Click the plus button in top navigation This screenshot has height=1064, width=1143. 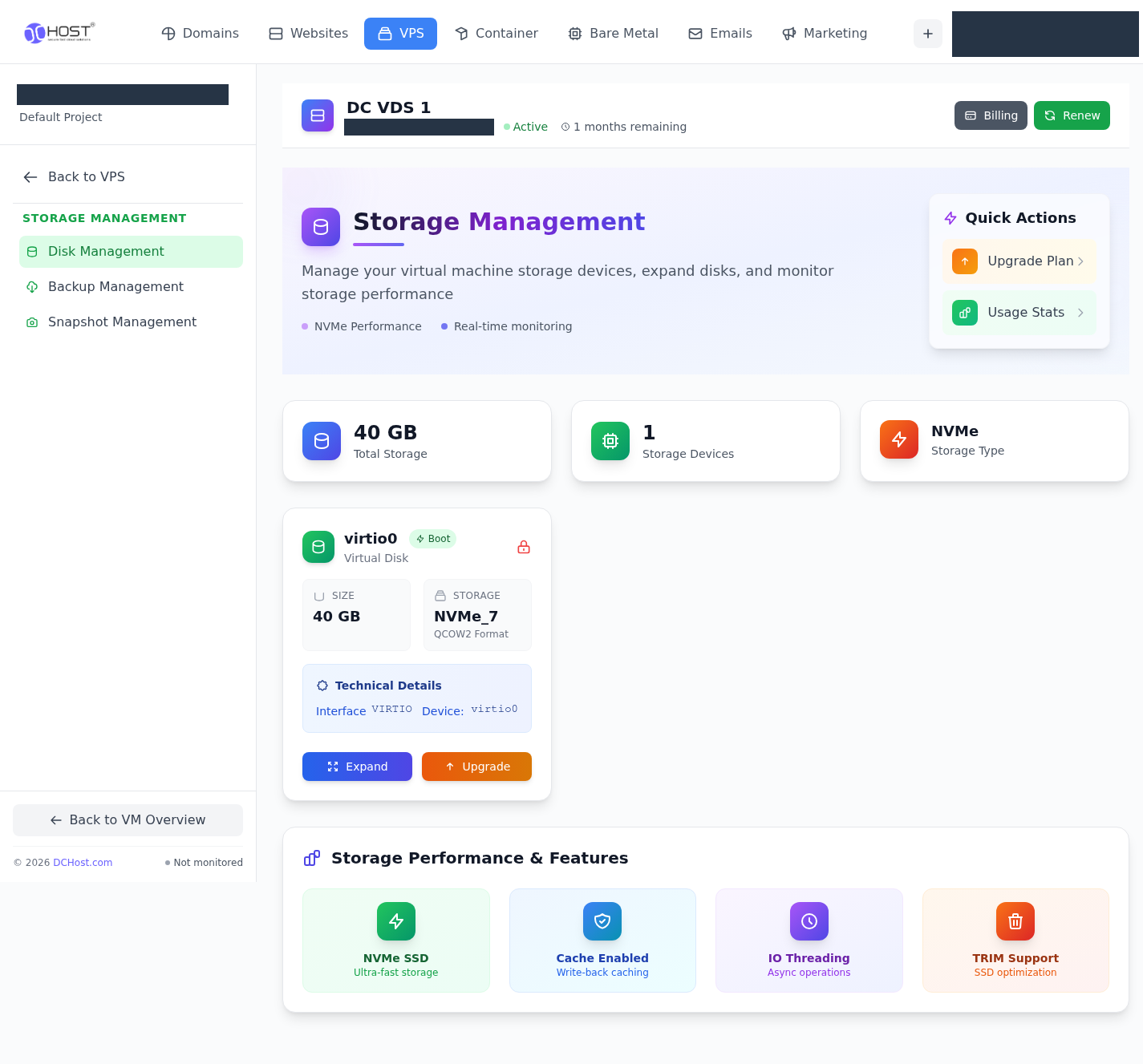pyautogui.click(x=927, y=34)
